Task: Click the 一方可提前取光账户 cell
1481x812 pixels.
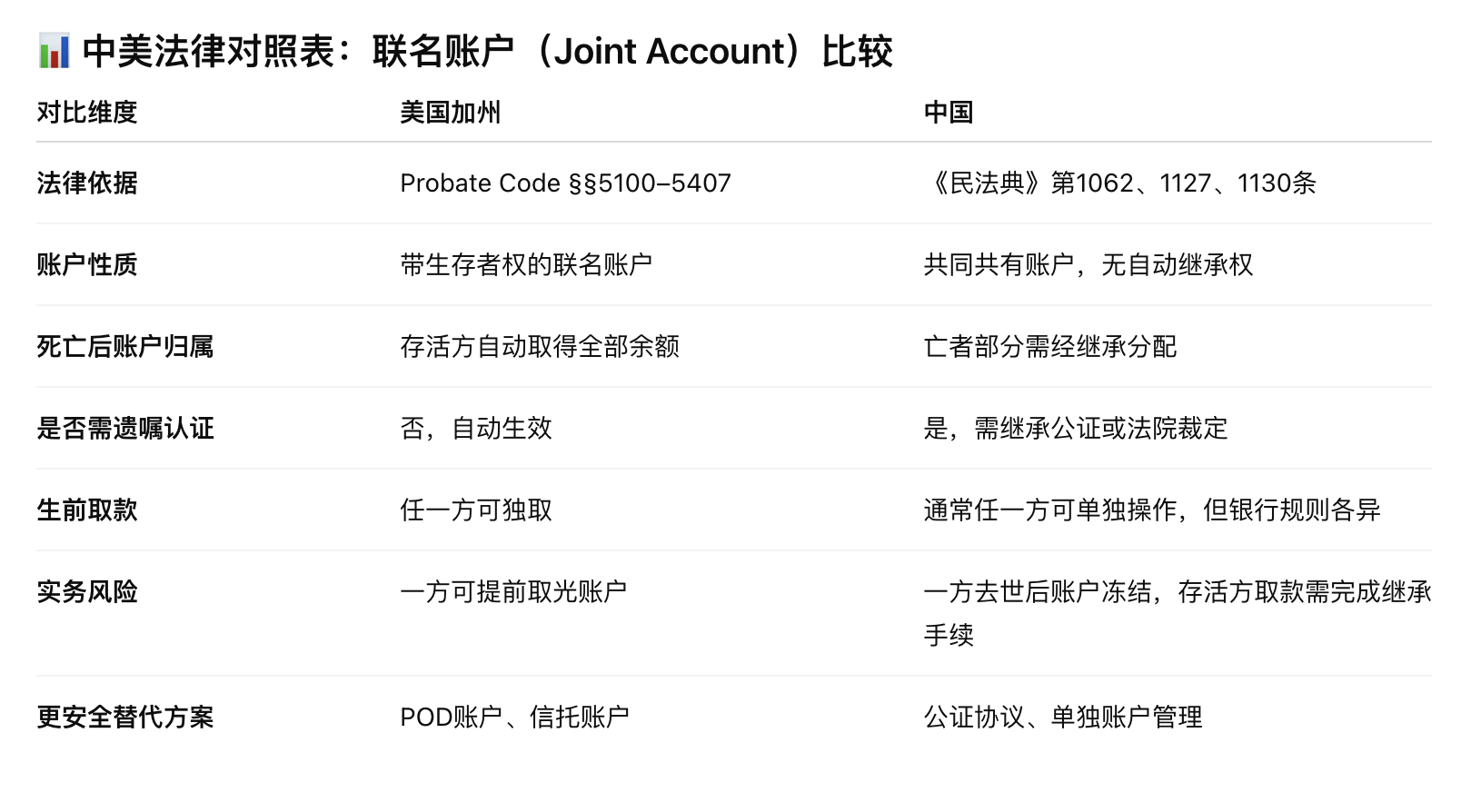Action: coord(513,592)
